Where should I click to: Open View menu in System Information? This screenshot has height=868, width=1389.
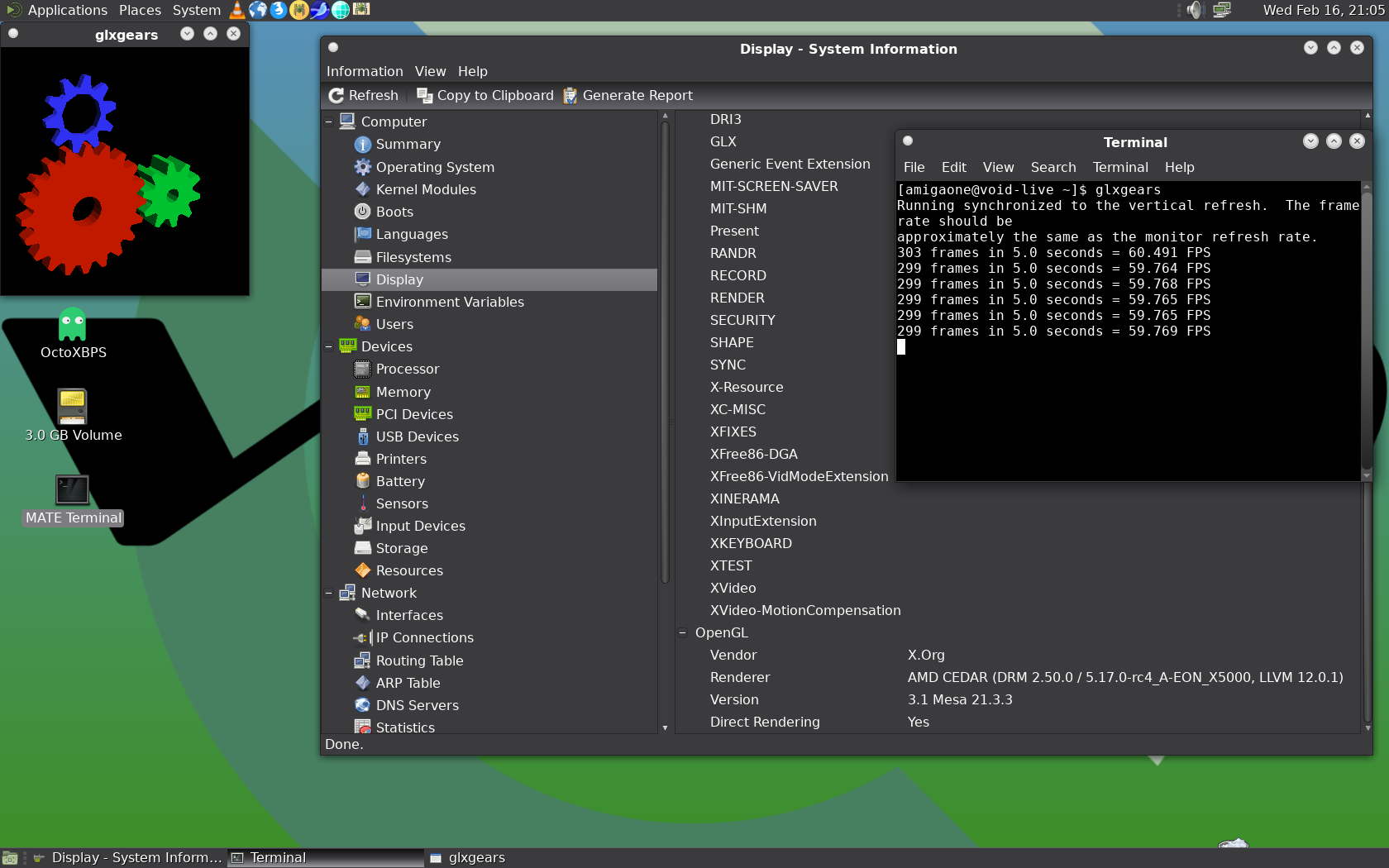430,71
